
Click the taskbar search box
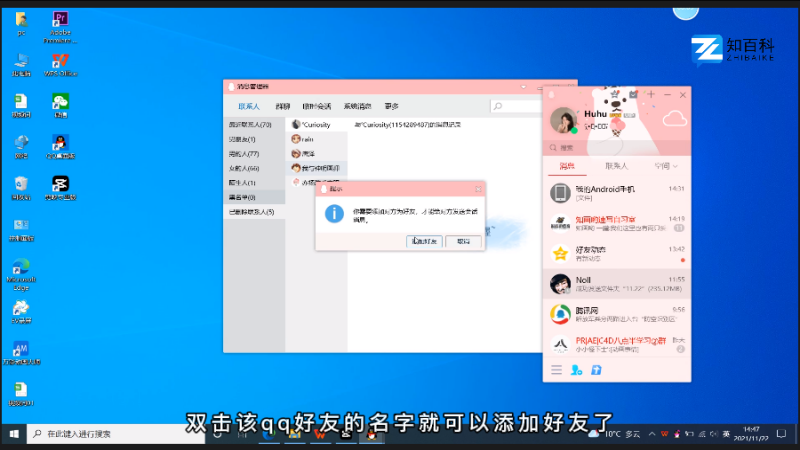pyautogui.click(x=116, y=434)
